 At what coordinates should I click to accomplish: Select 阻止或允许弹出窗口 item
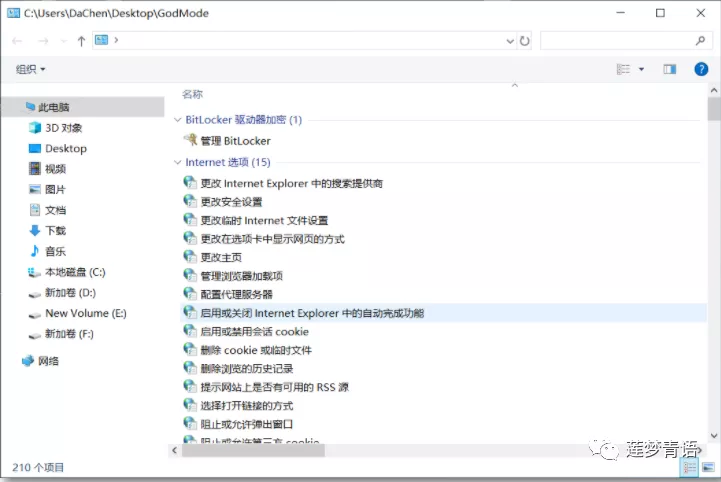point(238,424)
